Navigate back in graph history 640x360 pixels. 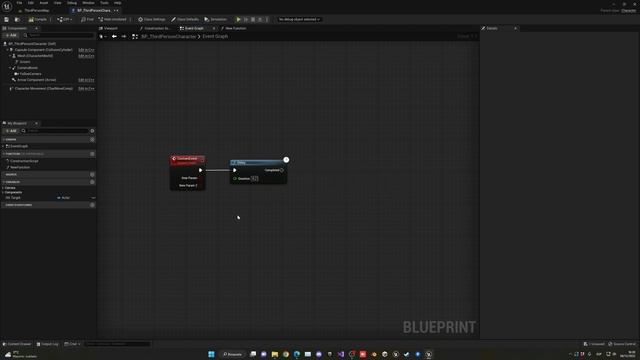point(114,37)
